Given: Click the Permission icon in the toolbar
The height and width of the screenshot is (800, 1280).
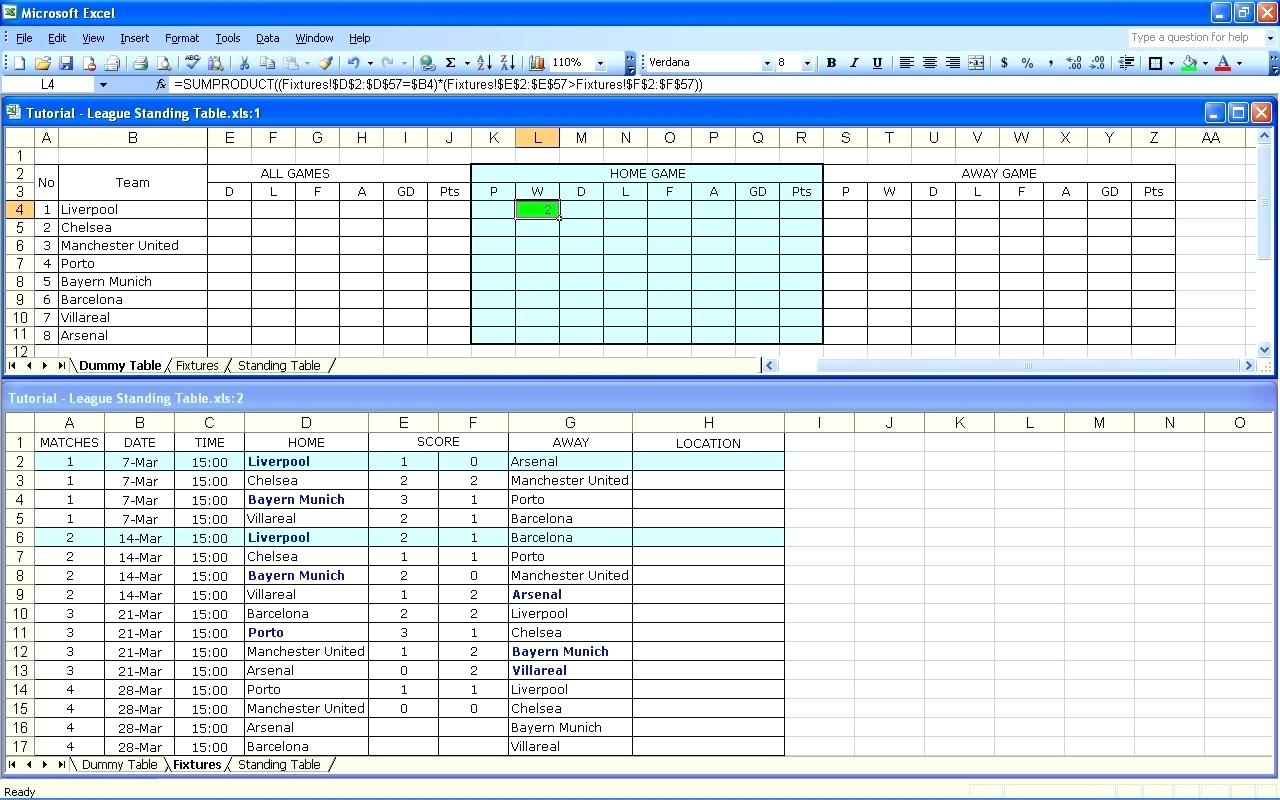Looking at the screenshot, I should [90, 63].
